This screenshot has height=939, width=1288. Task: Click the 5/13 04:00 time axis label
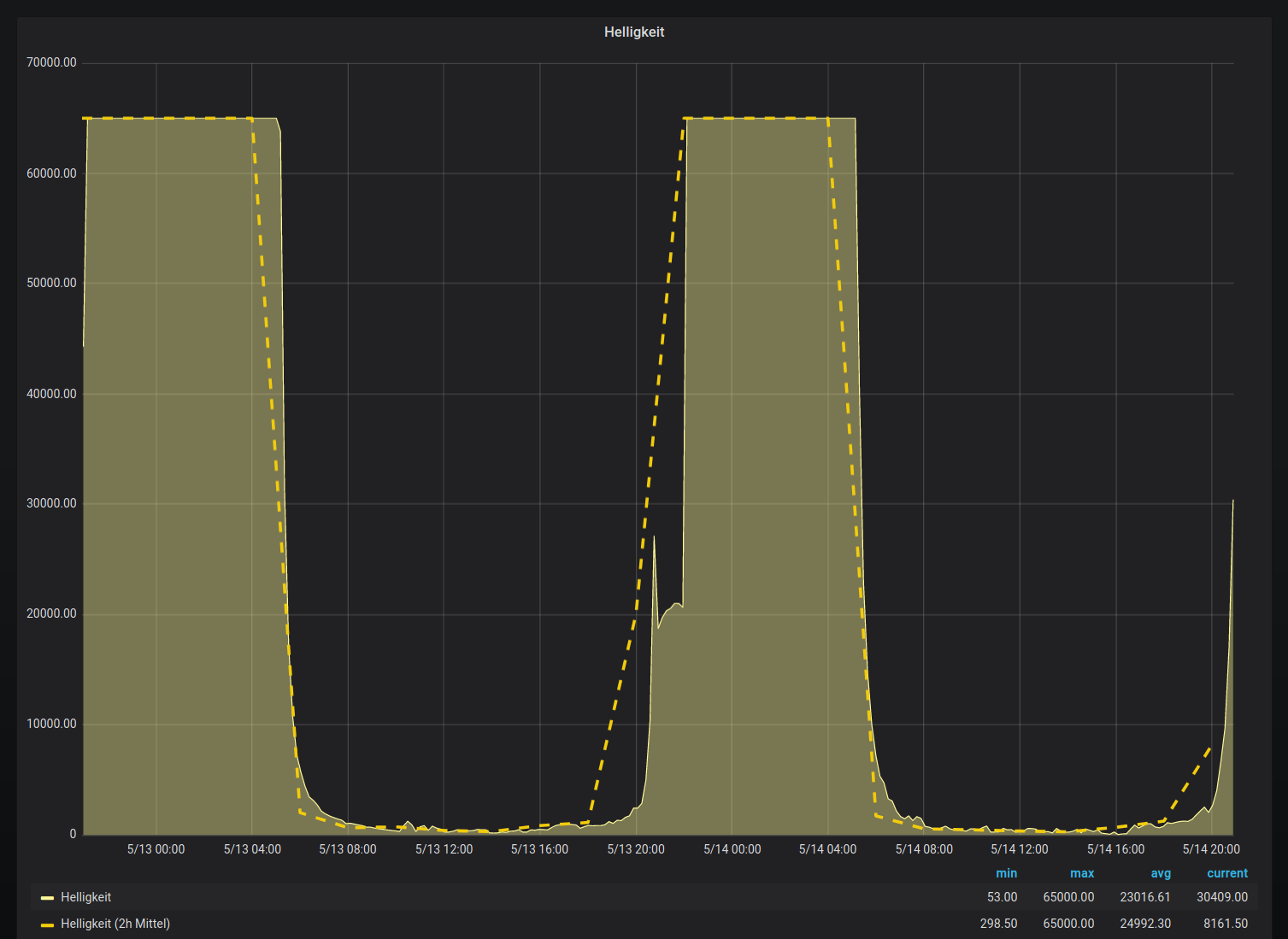pyautogui.click(x=252, y=849)
